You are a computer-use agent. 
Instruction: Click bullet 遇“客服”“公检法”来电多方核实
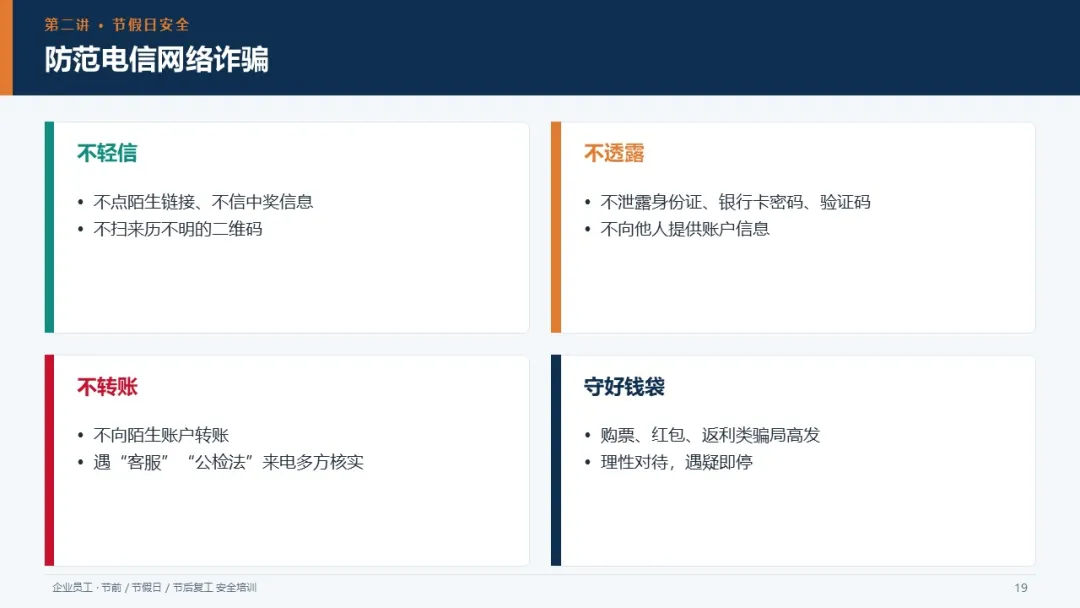point(229,462)
